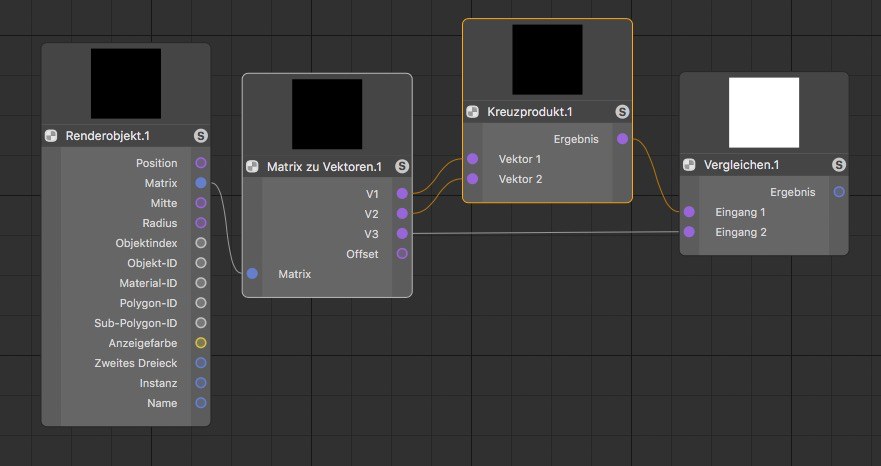Screen dimensions: 881x466
Task: Click the checker icon beside Renderobjekt.1 title
Action: click(x=51, y=135)
